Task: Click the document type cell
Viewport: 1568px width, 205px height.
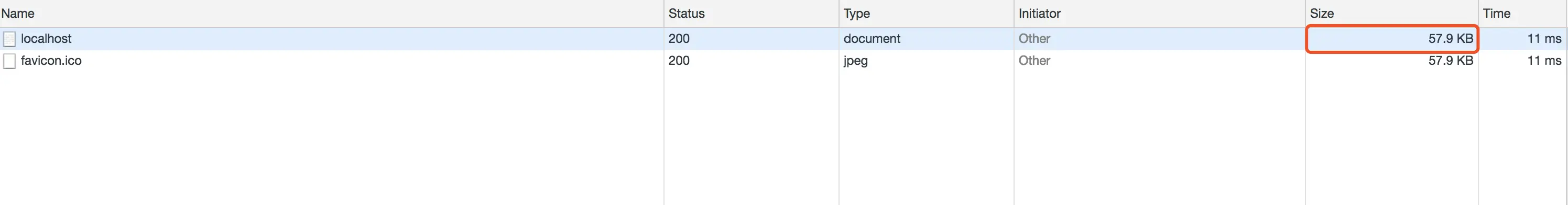Action: pos(872,38)
